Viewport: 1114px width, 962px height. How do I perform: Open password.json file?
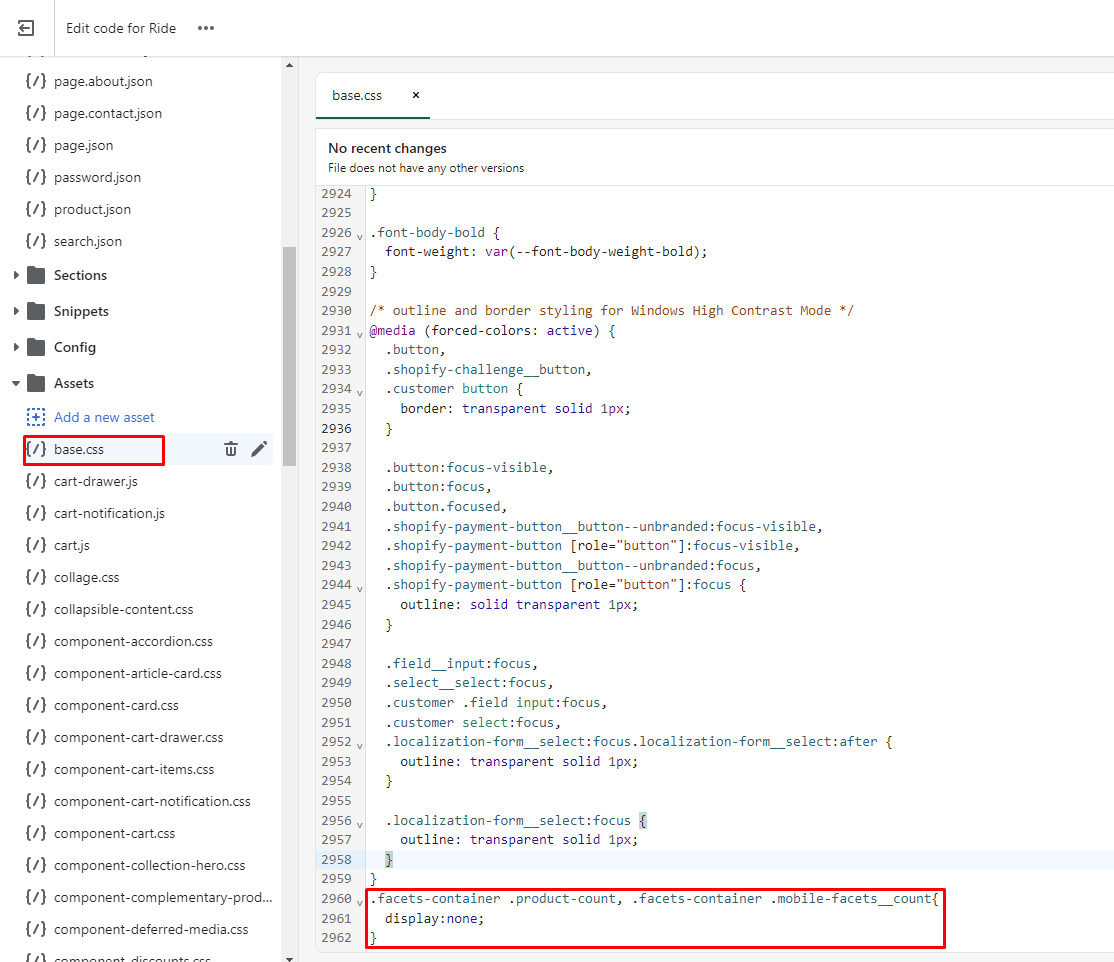pyautogui.click(x=97, y=177)
